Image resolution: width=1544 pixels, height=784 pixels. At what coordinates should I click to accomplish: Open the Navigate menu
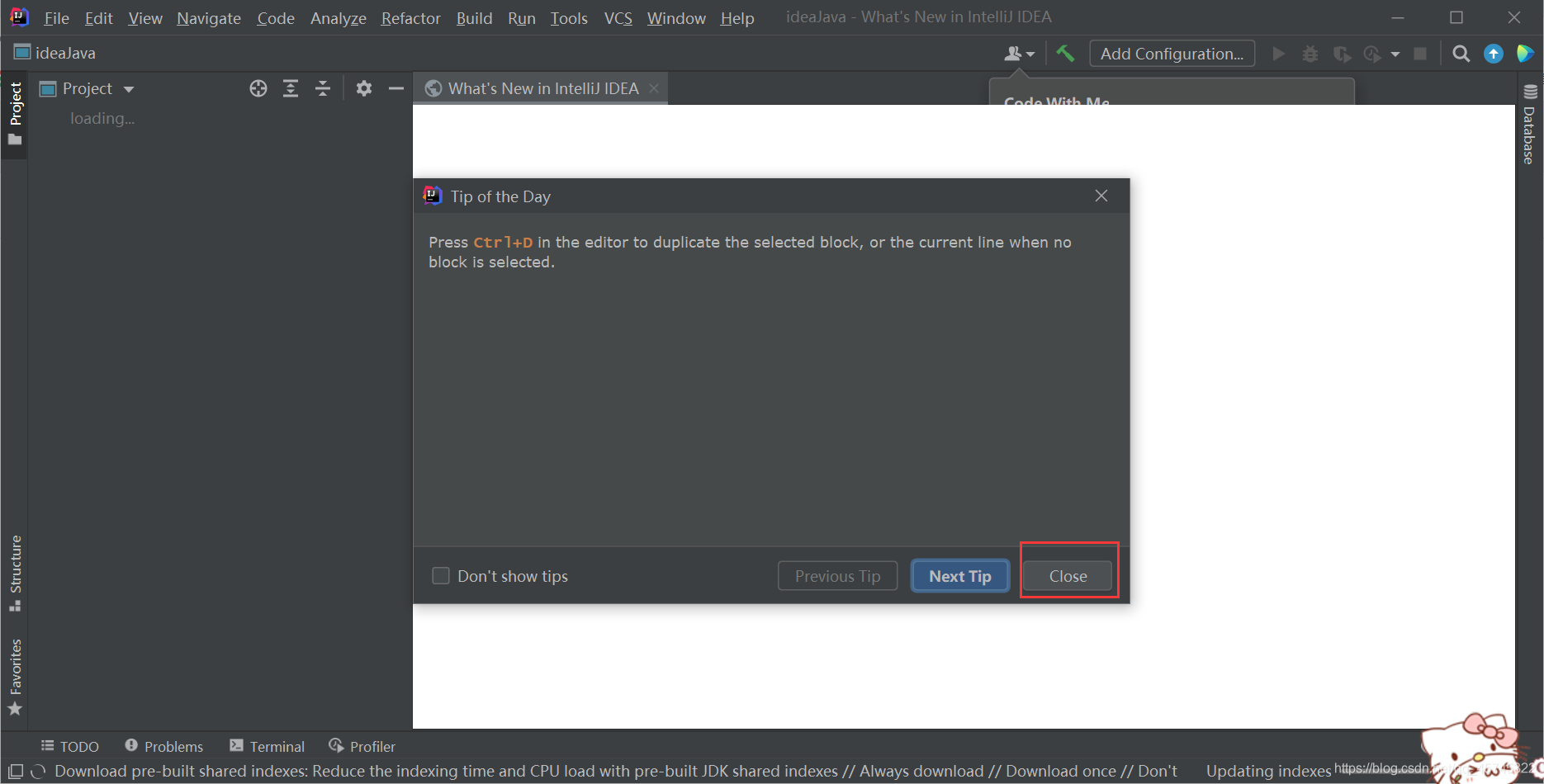pyautogui.click(x=209, y=18)
